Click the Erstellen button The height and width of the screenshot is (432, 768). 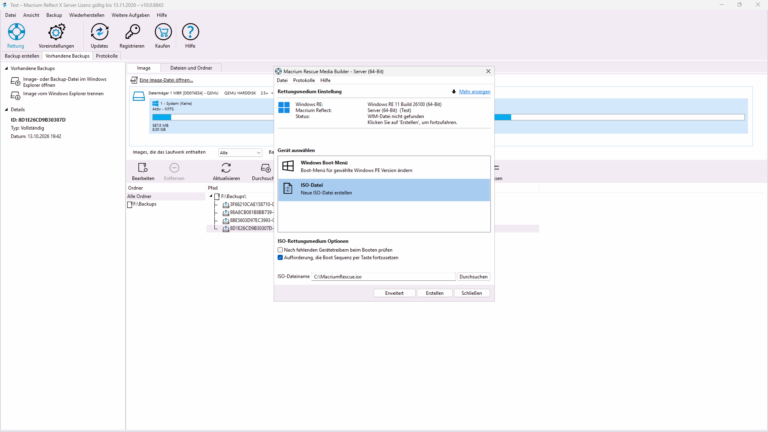coord(434,293)
